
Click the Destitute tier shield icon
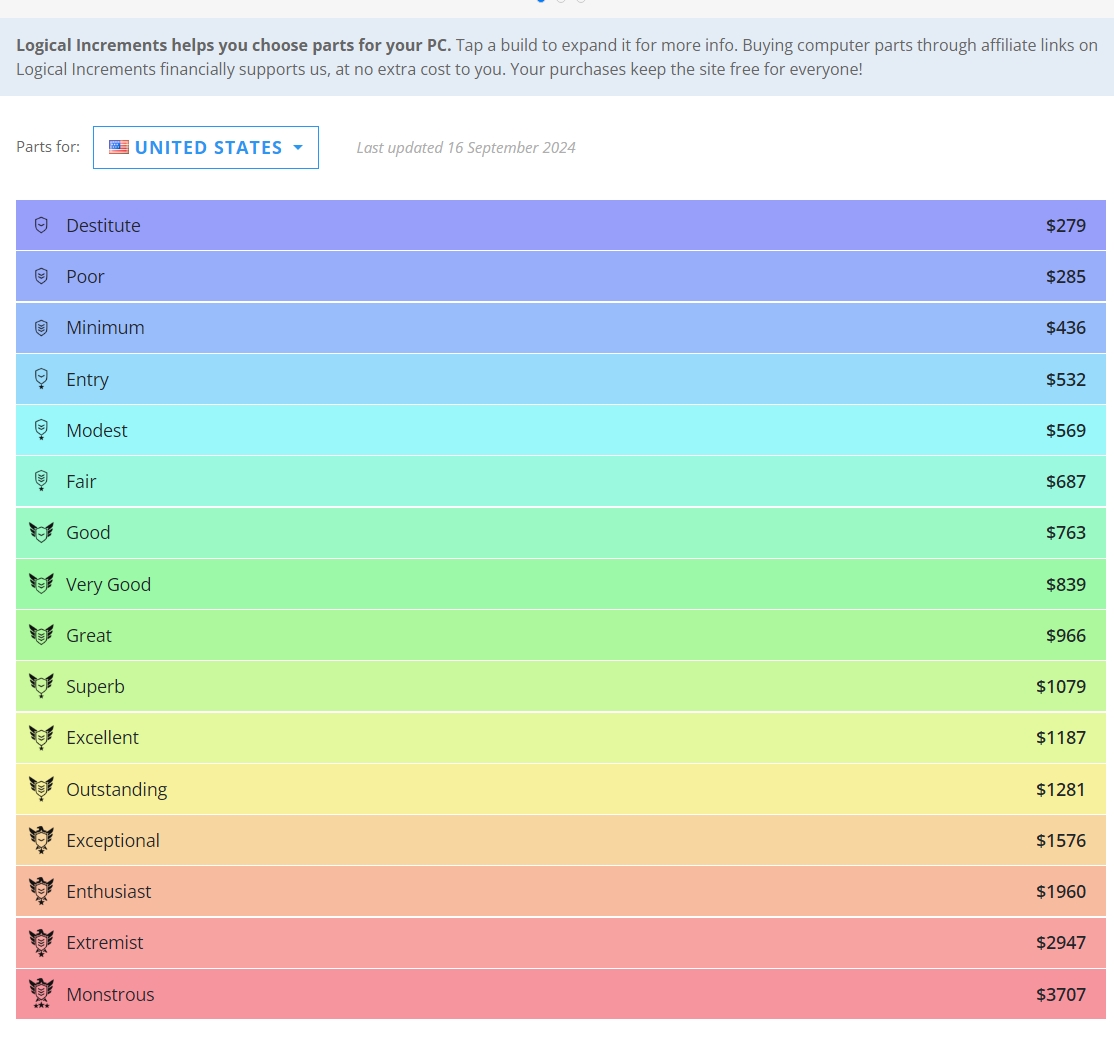(x=41, y=225)
